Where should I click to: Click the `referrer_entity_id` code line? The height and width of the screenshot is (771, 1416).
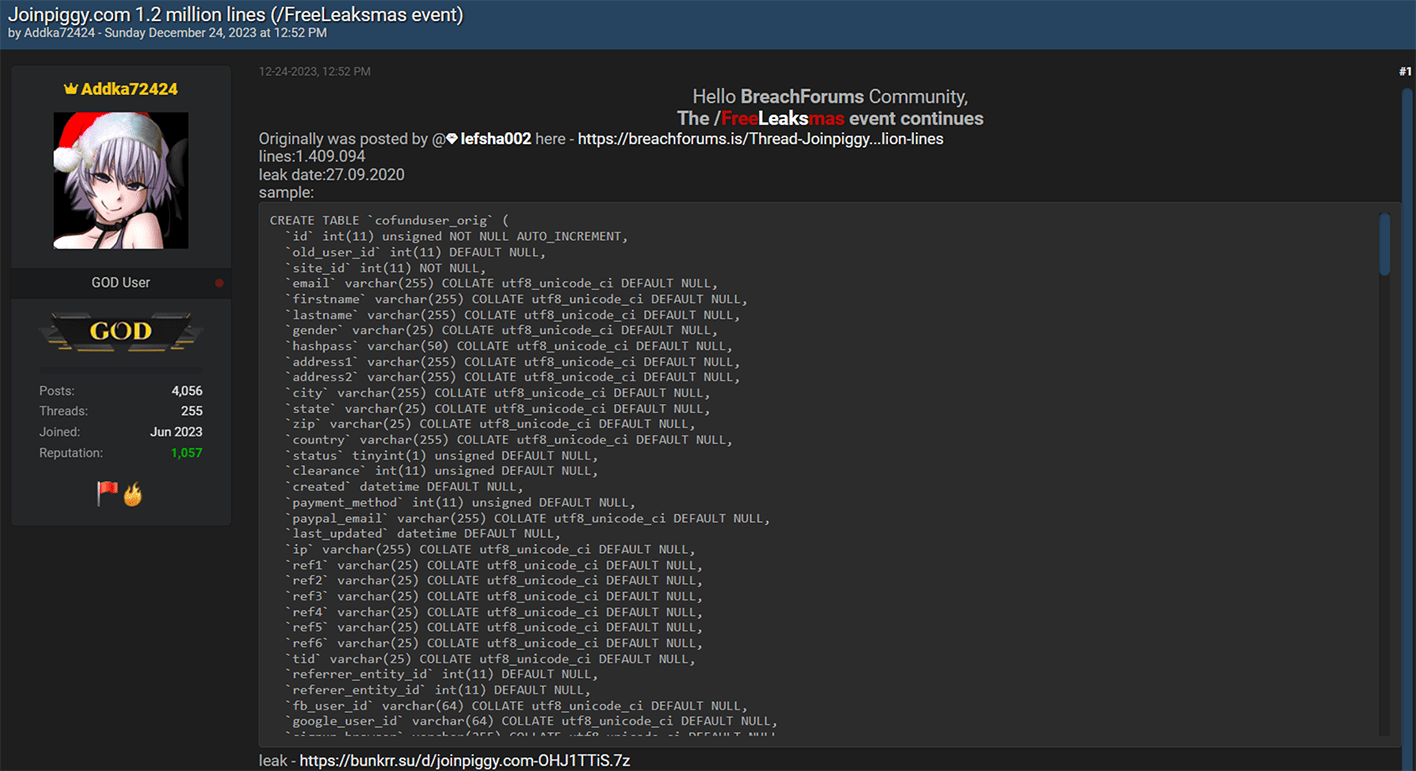[x=442, y=674]
